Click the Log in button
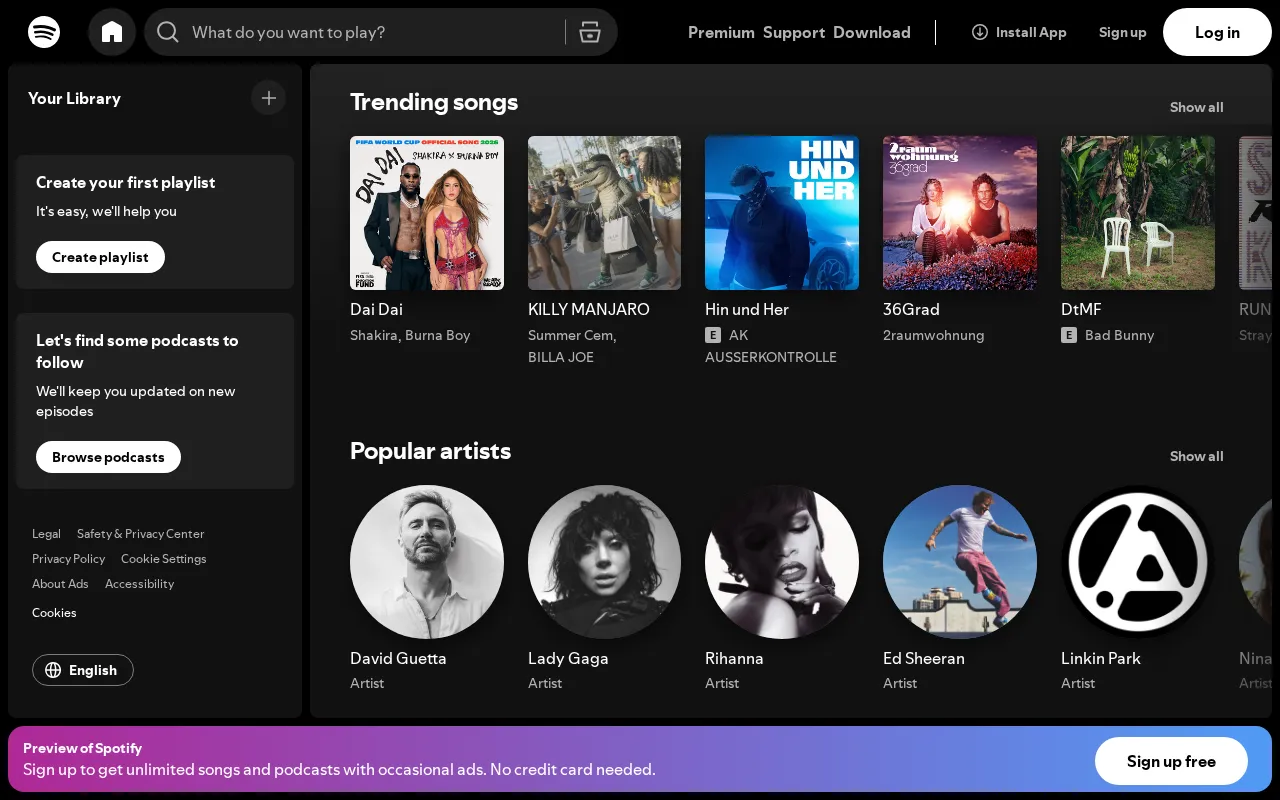 pos(1217,32)
